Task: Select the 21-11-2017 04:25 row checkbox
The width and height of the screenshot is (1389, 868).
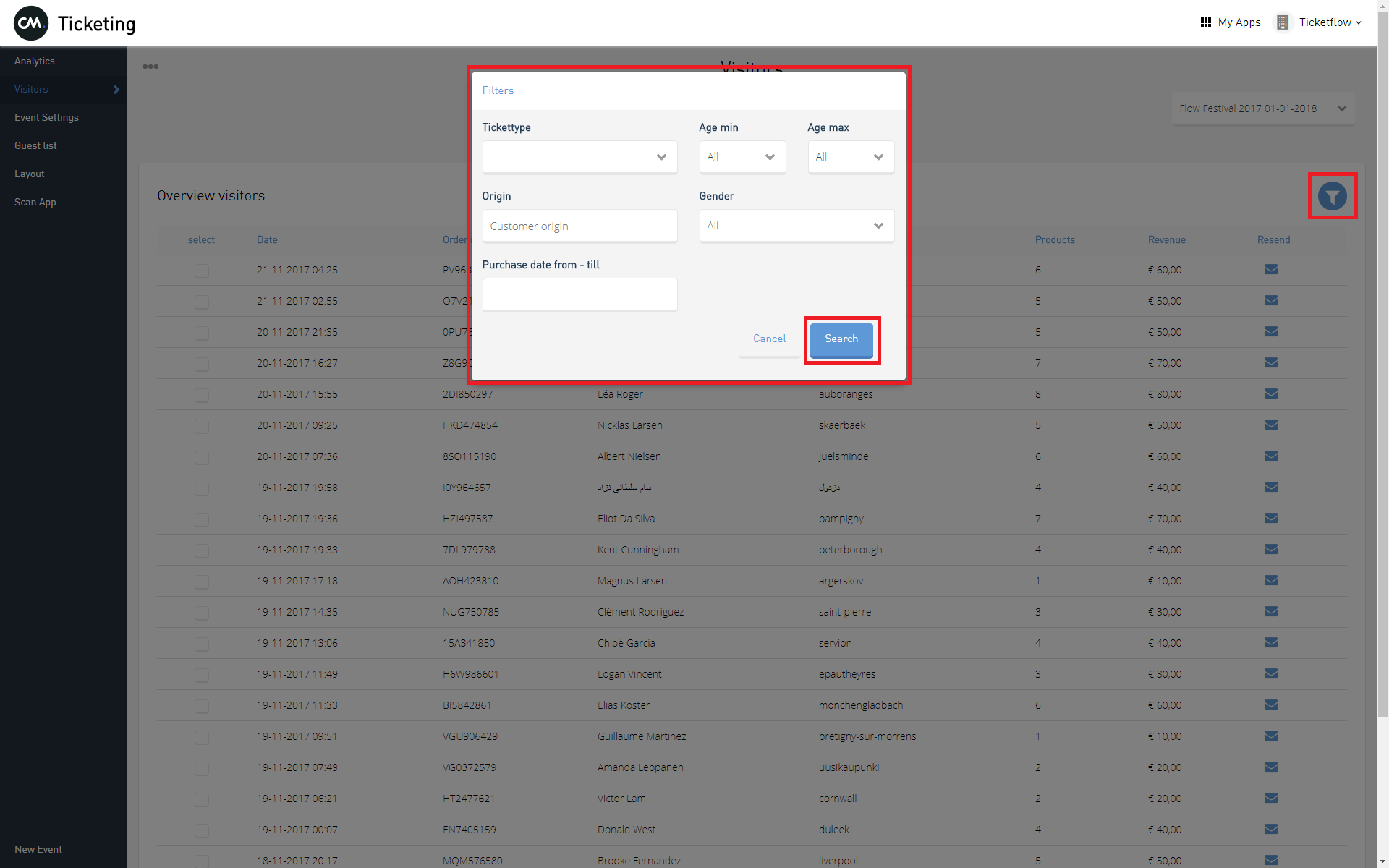Action: pos(202,271)
